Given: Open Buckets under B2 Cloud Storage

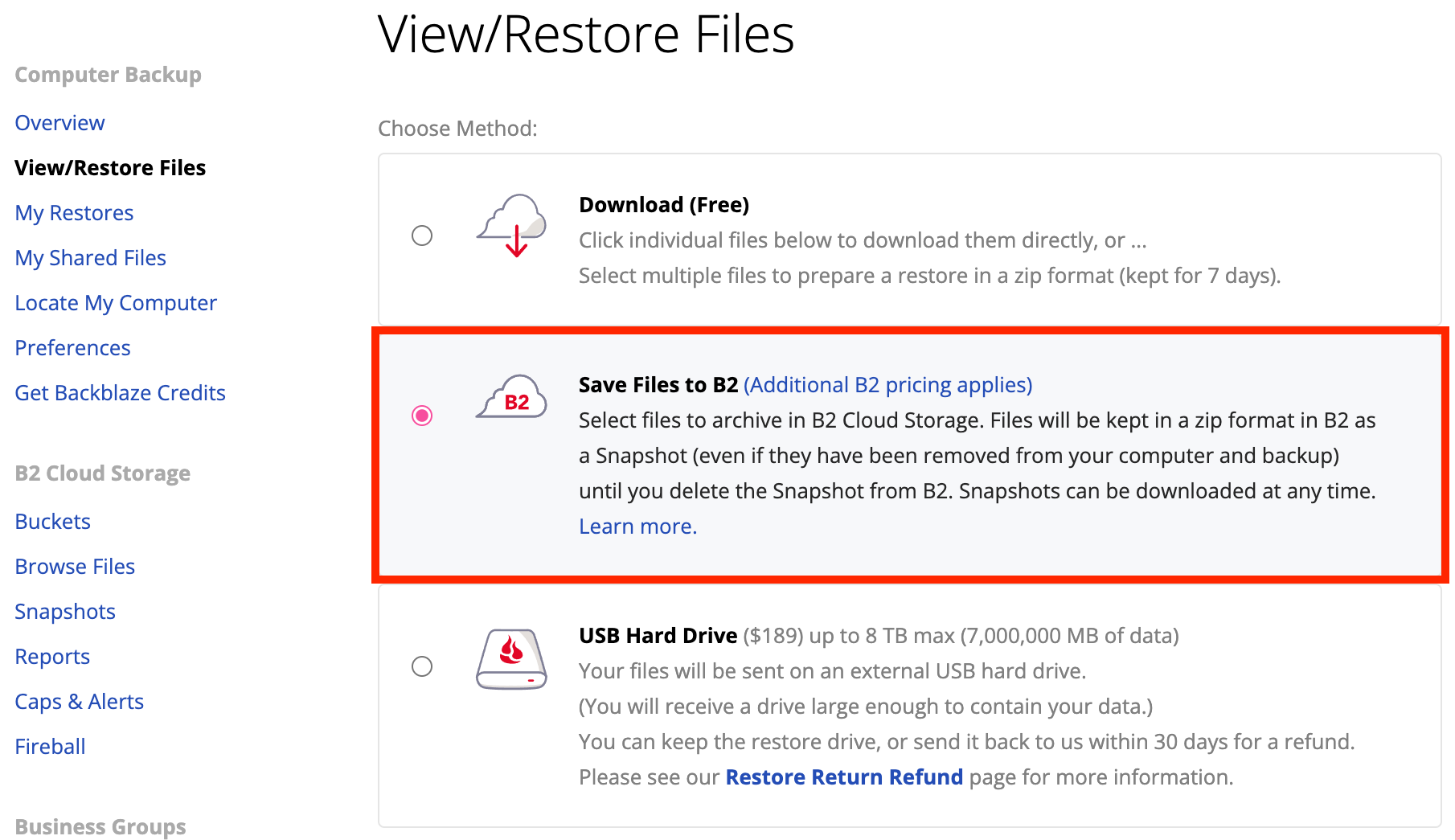Looking at the screenshot, I should (x=52, y=522).
